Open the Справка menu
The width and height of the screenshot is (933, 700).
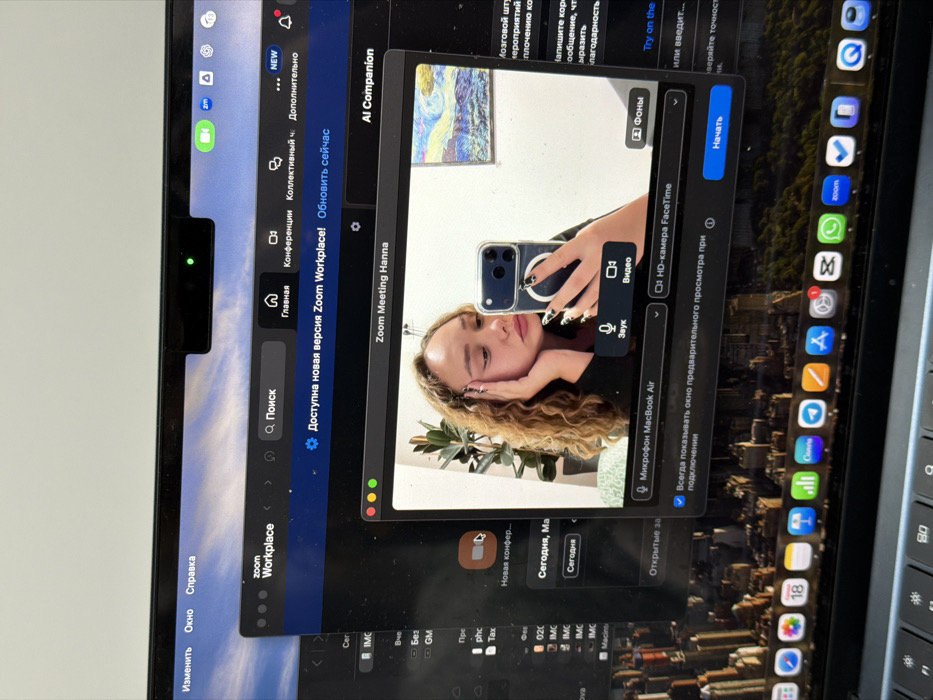click(190, 575)
